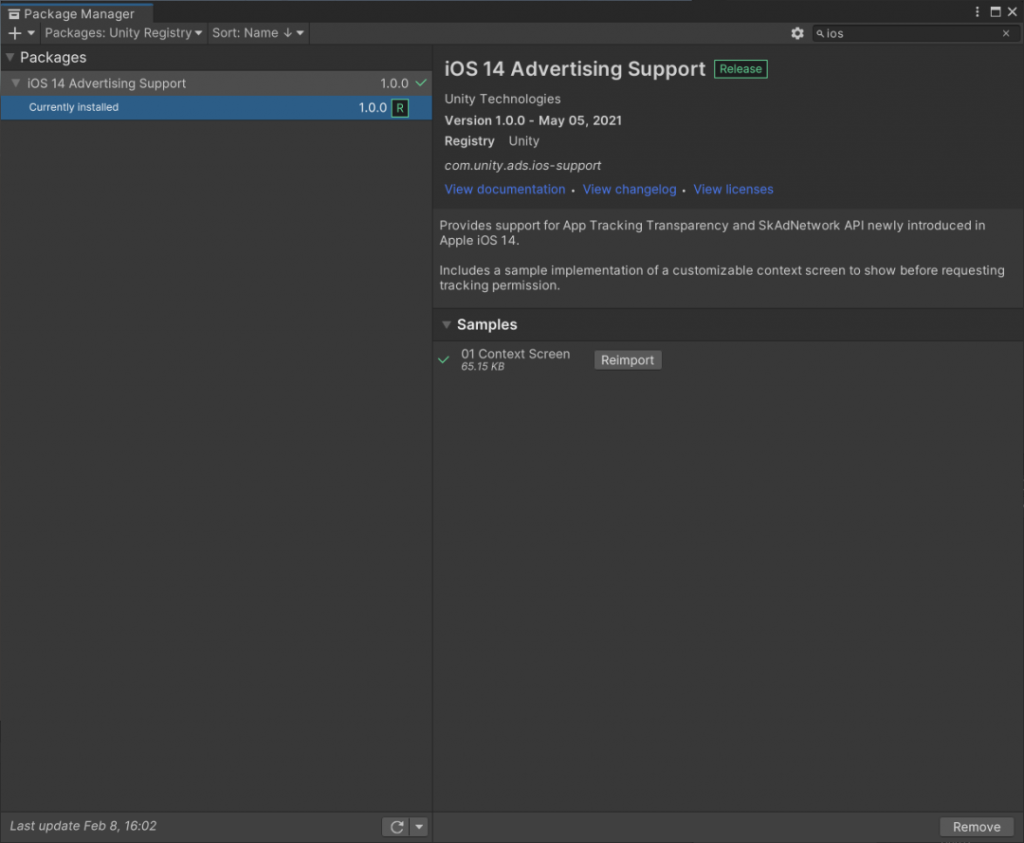Focus the package search input field

tap(914, 33)
